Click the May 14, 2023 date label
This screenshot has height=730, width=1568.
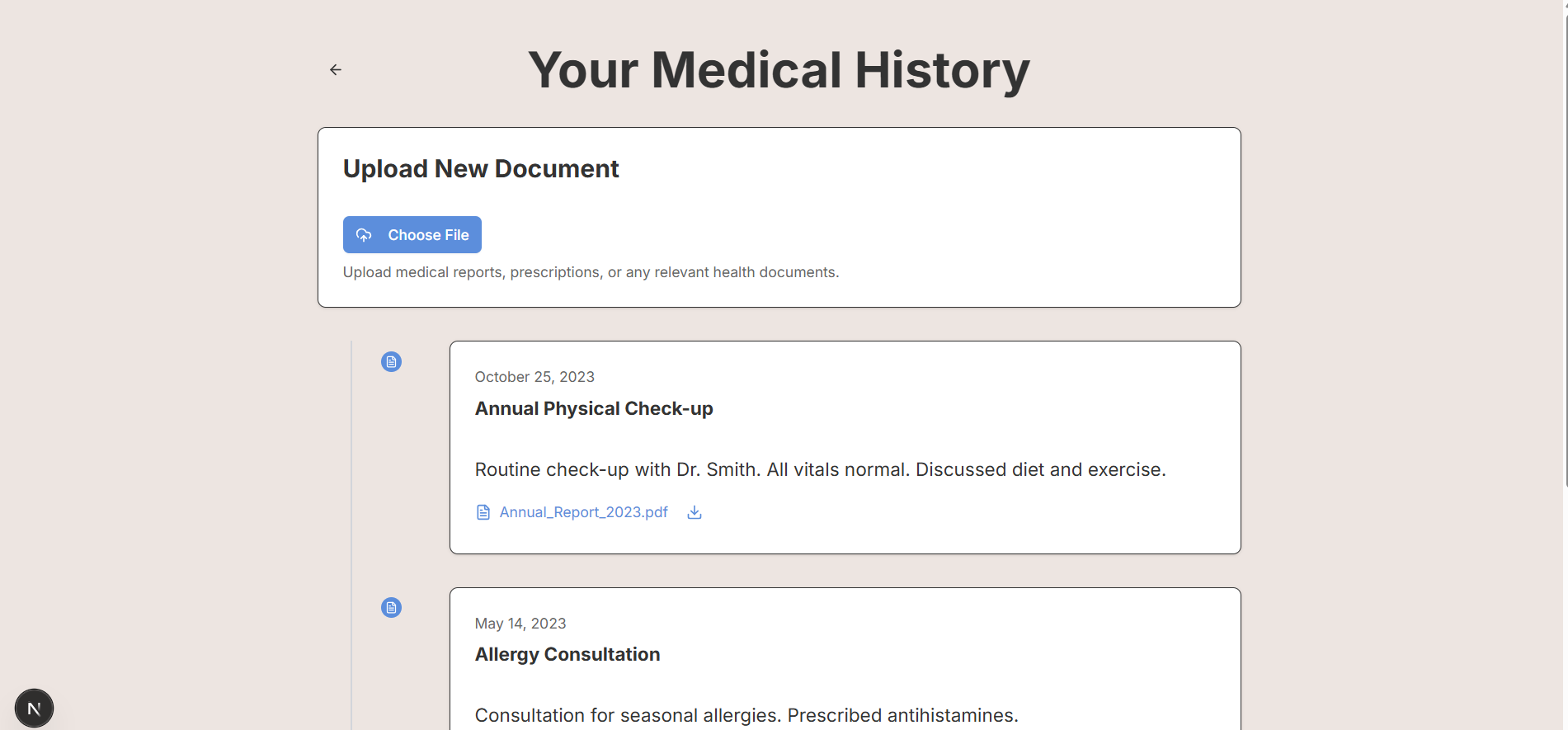pyautogui.click(x=520, y=624)
